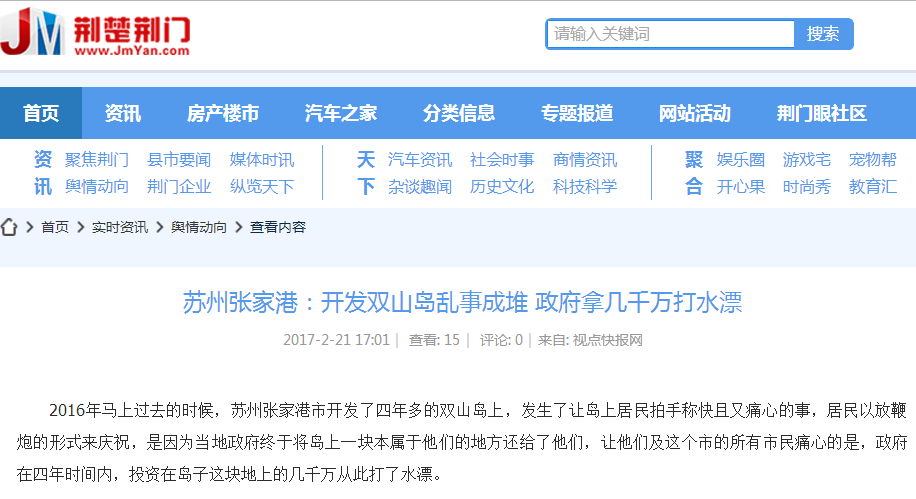
Task: Click the 视点快报网 source link
Action: pyautogui.click(x=607, y=340)
